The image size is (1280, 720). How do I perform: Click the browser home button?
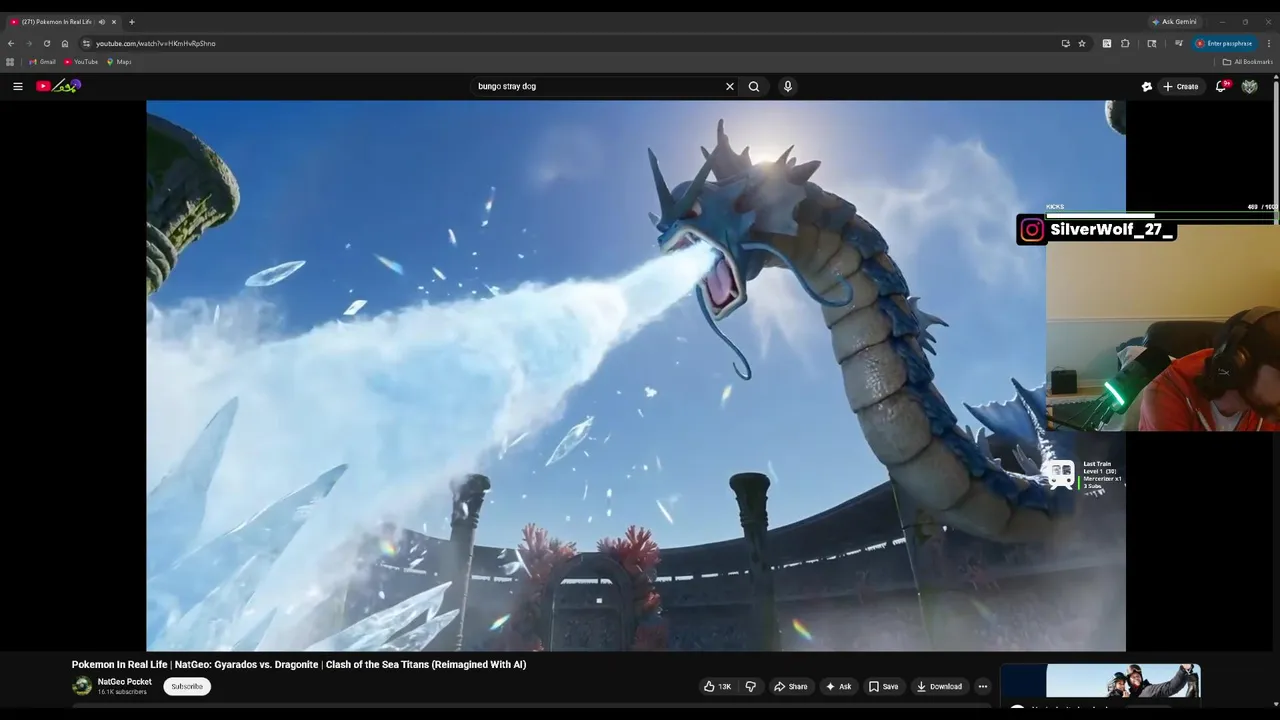65,43
